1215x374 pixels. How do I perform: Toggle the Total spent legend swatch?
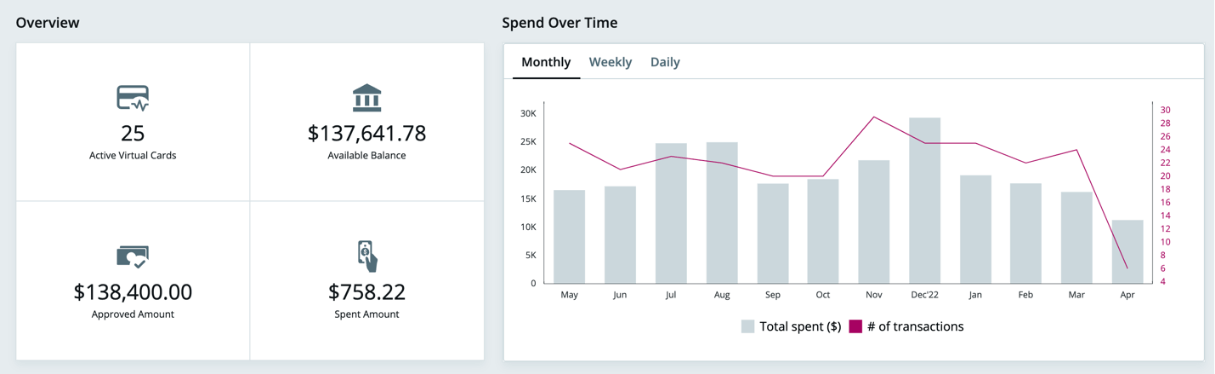pos(748,326)
